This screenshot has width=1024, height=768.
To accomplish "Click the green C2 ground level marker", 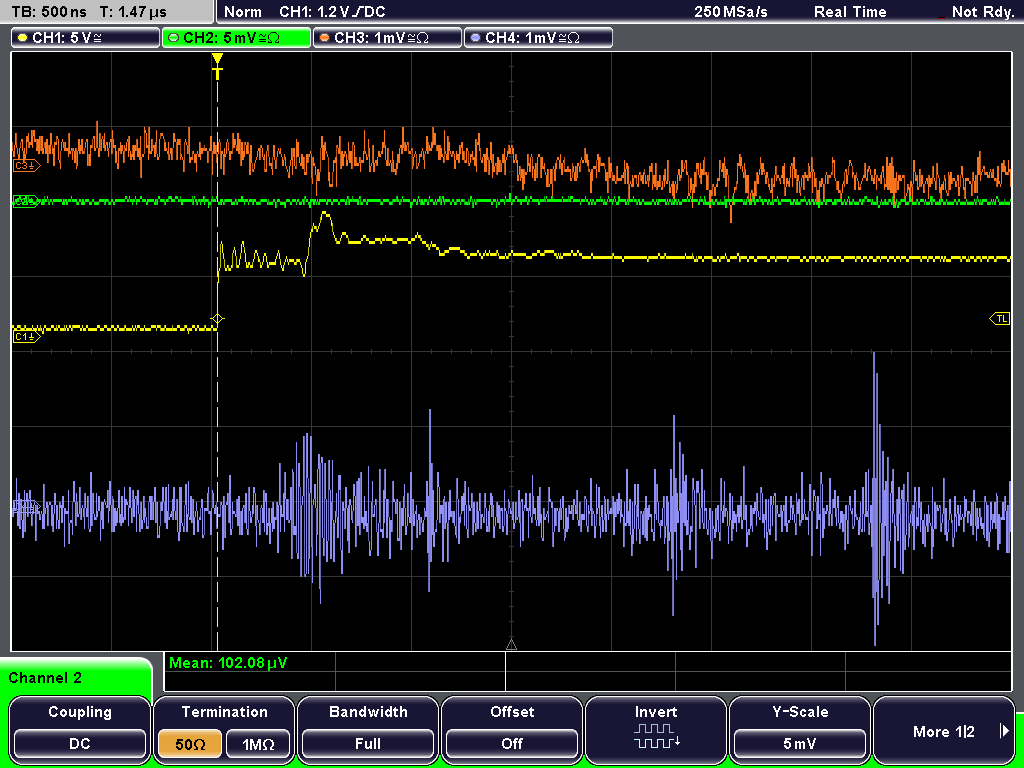I will tap(26, 201).
